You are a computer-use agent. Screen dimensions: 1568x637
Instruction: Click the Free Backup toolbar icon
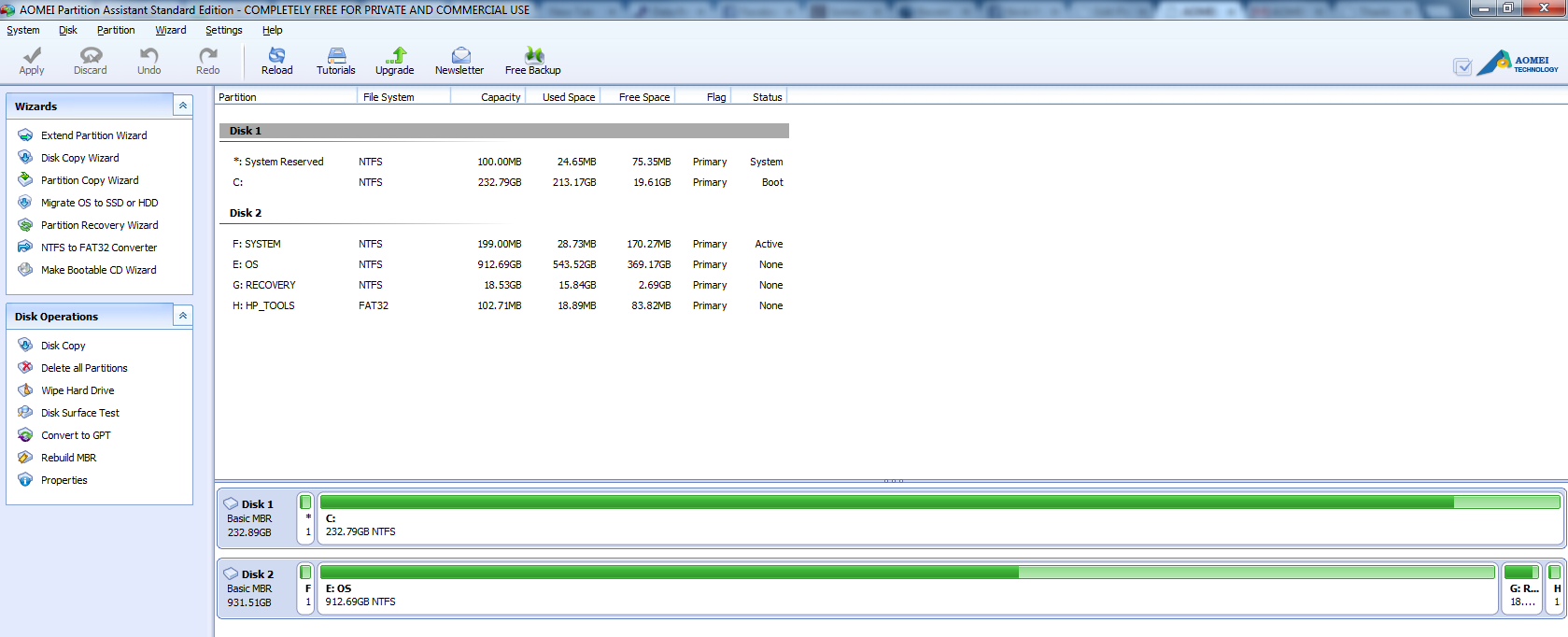(533, 55)
